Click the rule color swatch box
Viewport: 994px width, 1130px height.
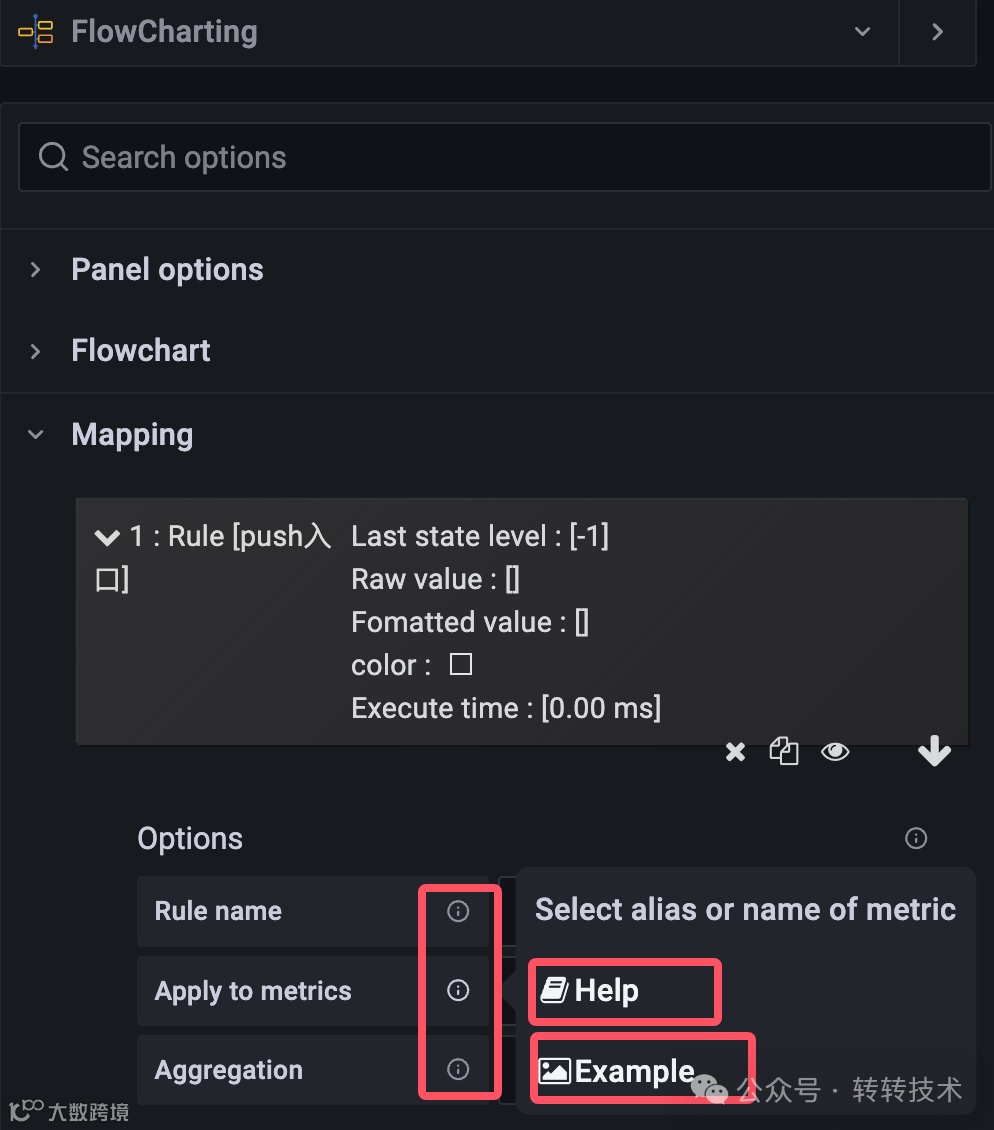[460, 665]
